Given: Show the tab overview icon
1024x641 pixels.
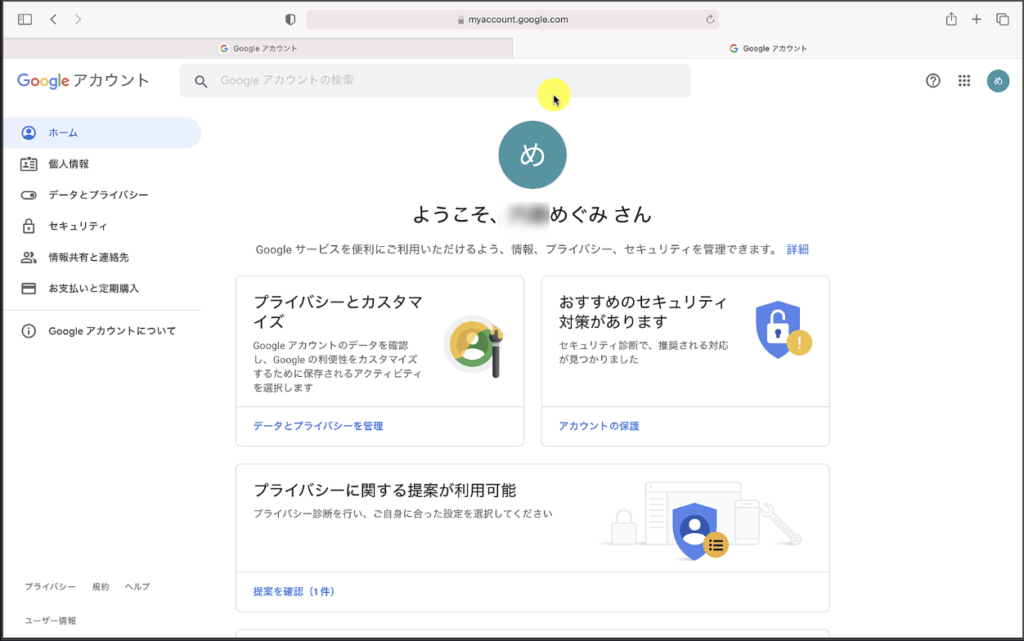Looking at the screenshot, I should coord(1002,20).
